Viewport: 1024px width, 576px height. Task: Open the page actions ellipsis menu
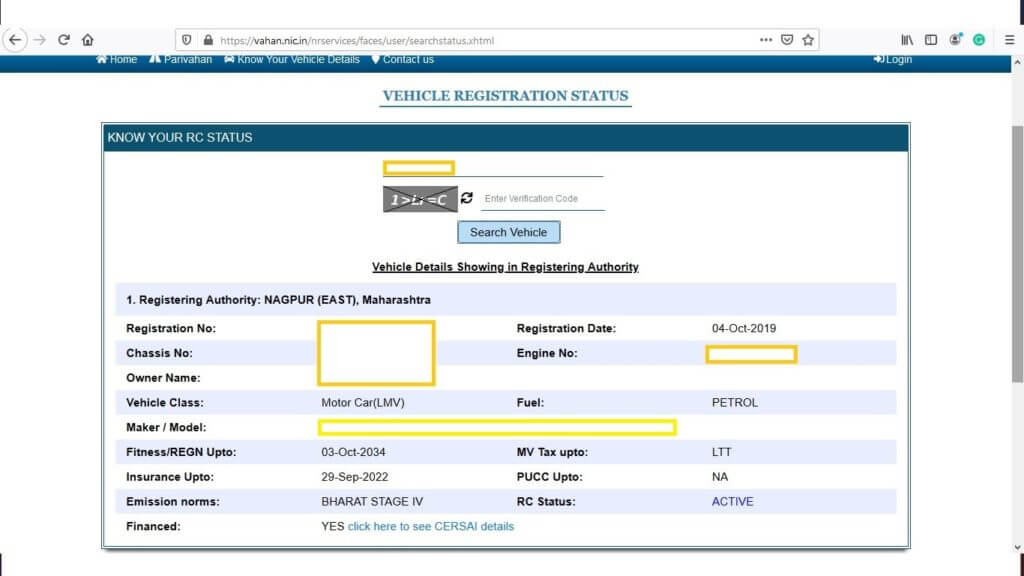tap(766, 40)
